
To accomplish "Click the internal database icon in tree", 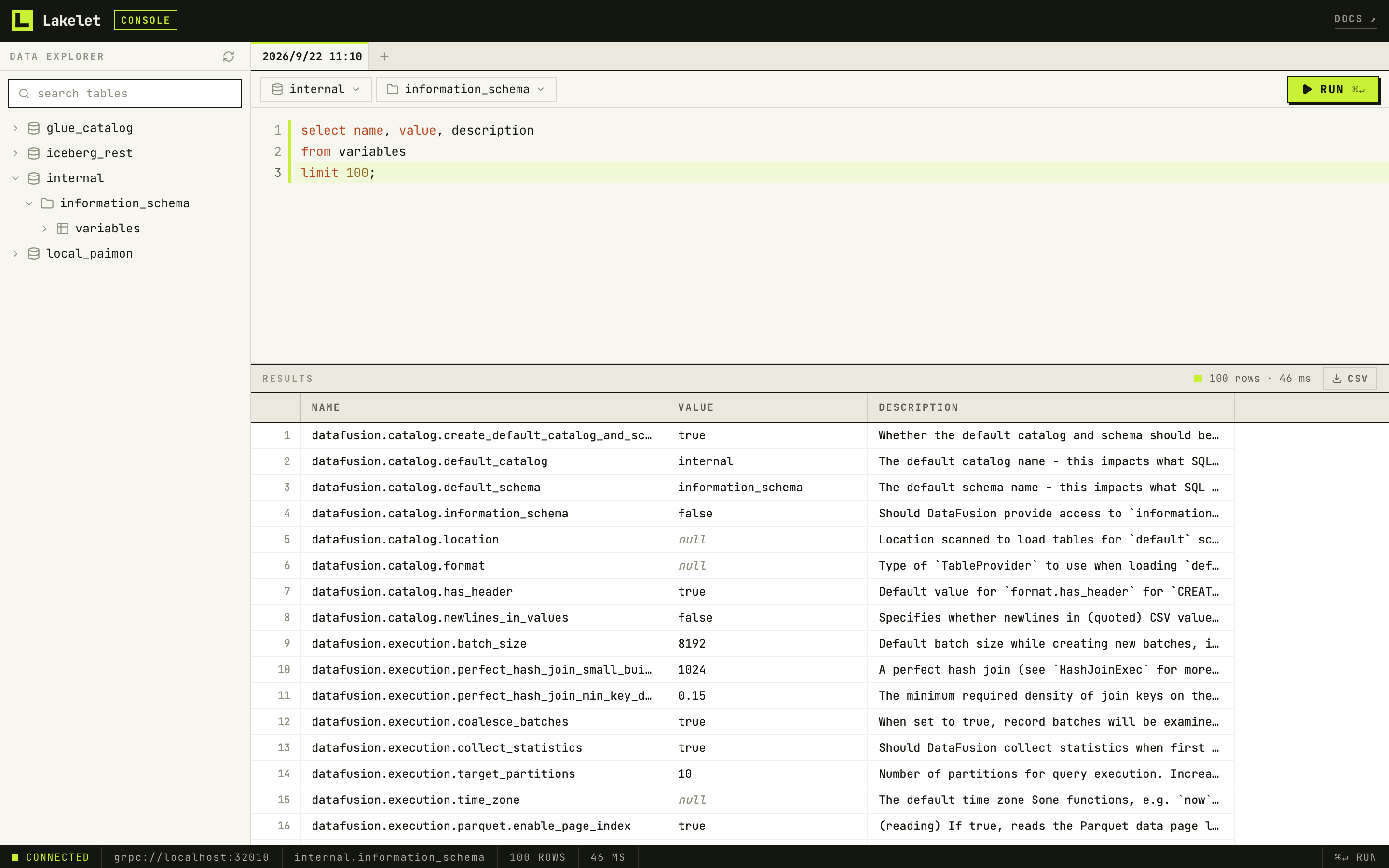I will [34, 178].
